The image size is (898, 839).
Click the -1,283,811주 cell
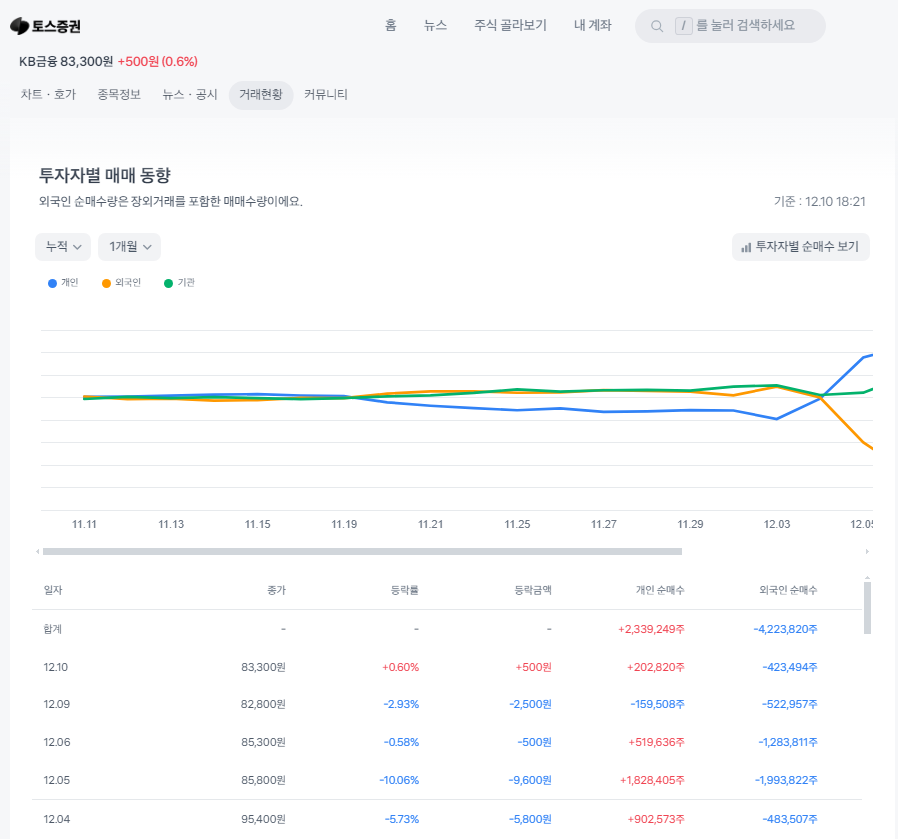coord(788,742)
